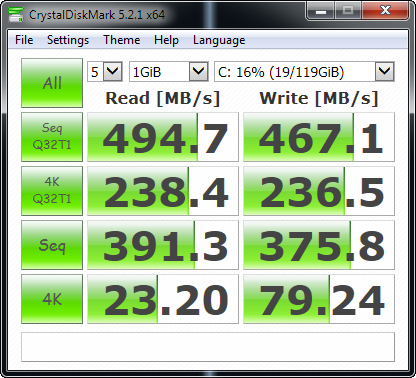This screenshot has width=416, height=378.
Task: Run the Seq benchmark only
Action: 52,245
